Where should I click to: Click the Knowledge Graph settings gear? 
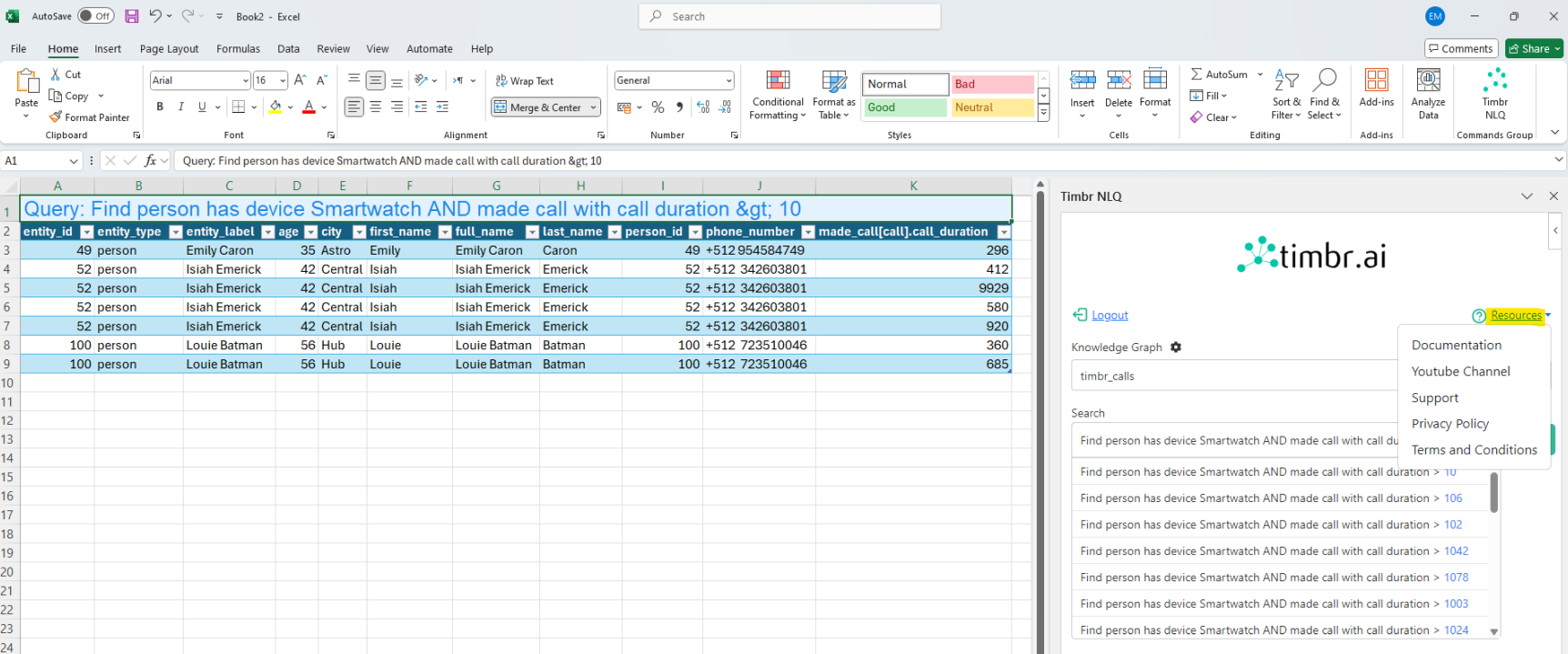1176,347
